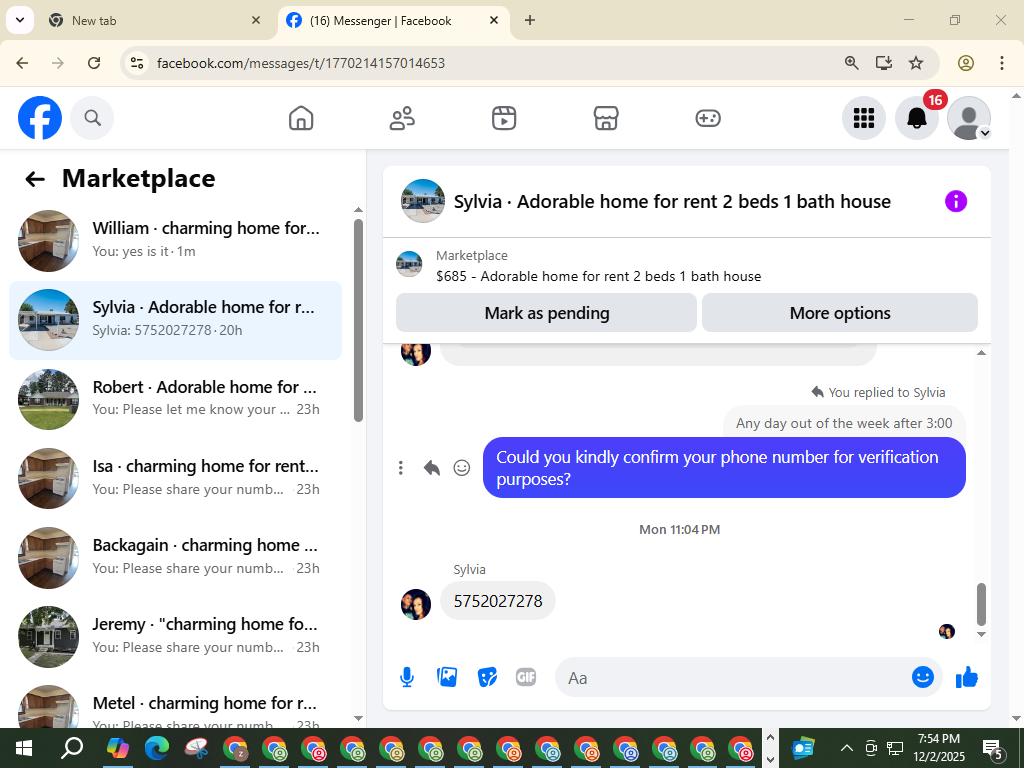Open site information icon in address bar

(136, 63)
